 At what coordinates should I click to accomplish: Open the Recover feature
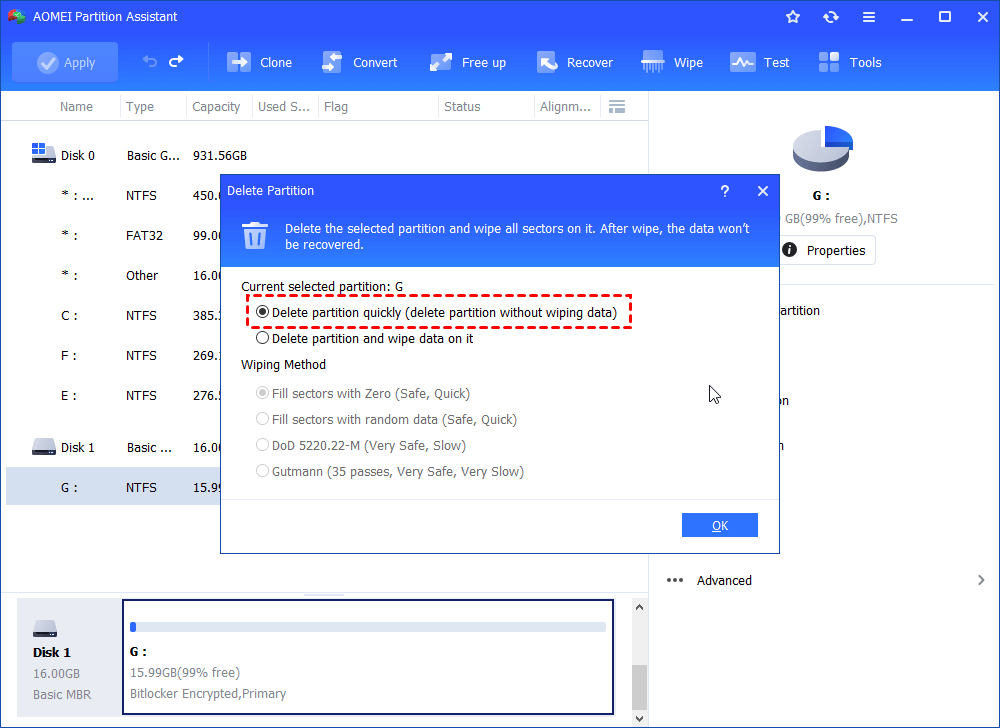575,62
